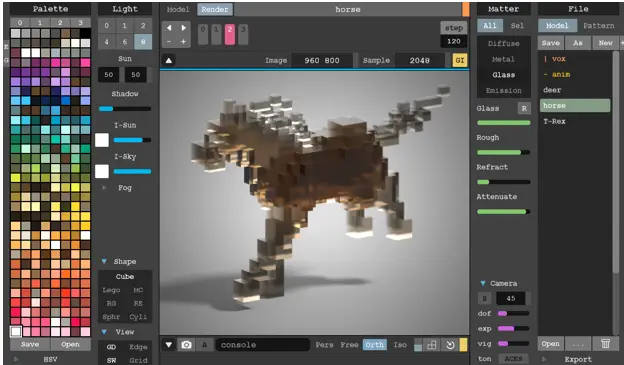Screen dimensions: 624x365
Task: Switch to the Model tab
Action: (178, 10)
